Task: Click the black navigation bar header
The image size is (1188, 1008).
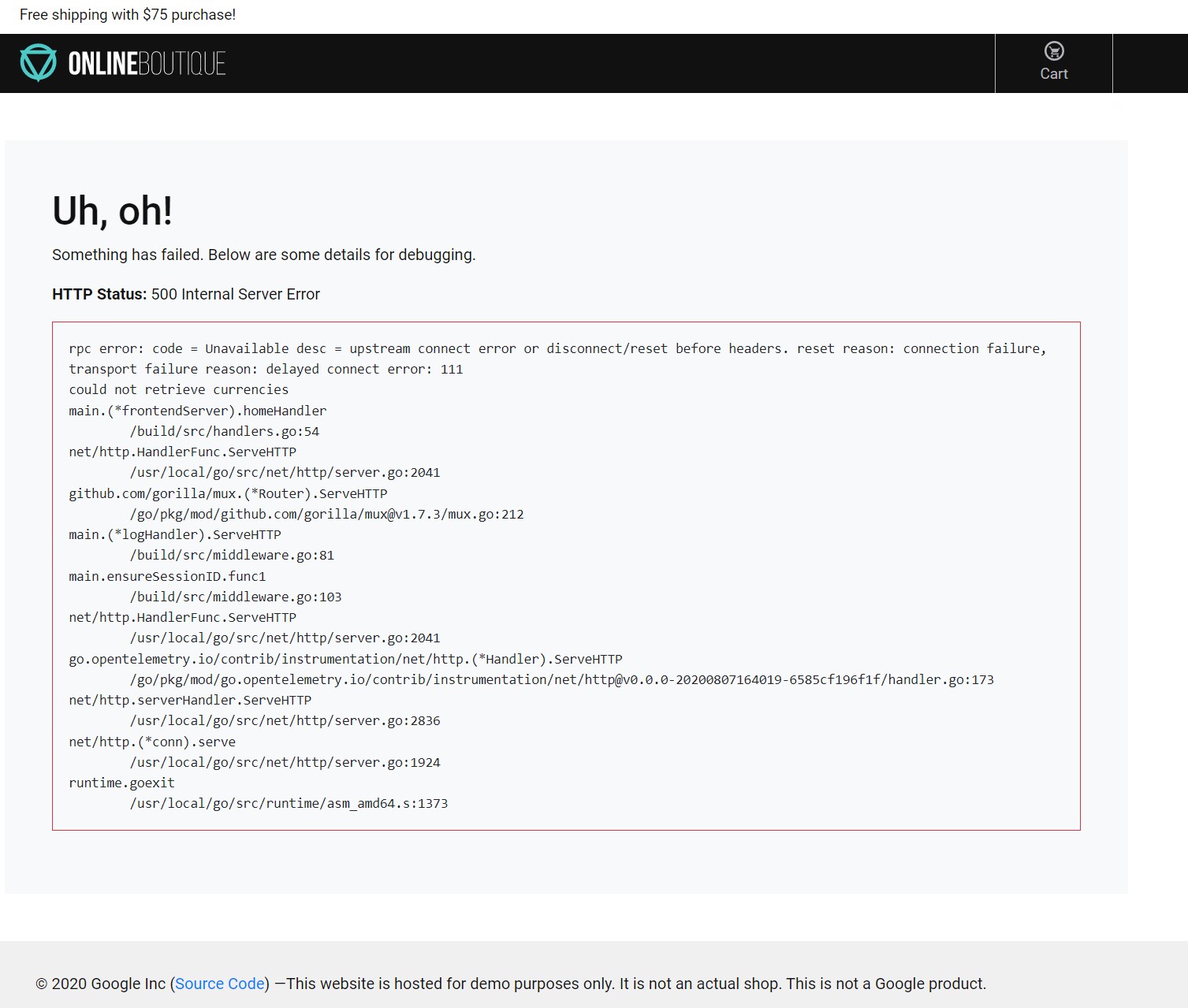Action: [x=552, y=63]
